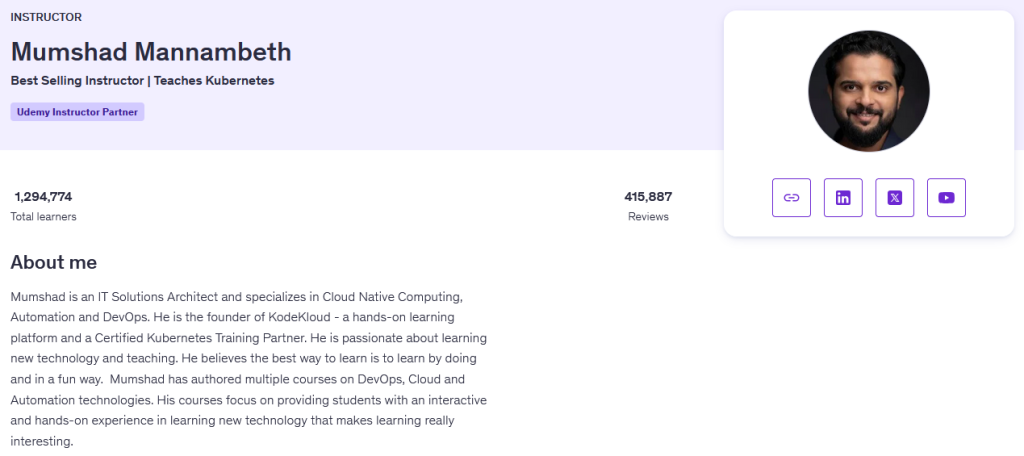Click the Mumshad Mannambeth name heading
This screenshot has height=456, width=1024.
pos(151,51)
